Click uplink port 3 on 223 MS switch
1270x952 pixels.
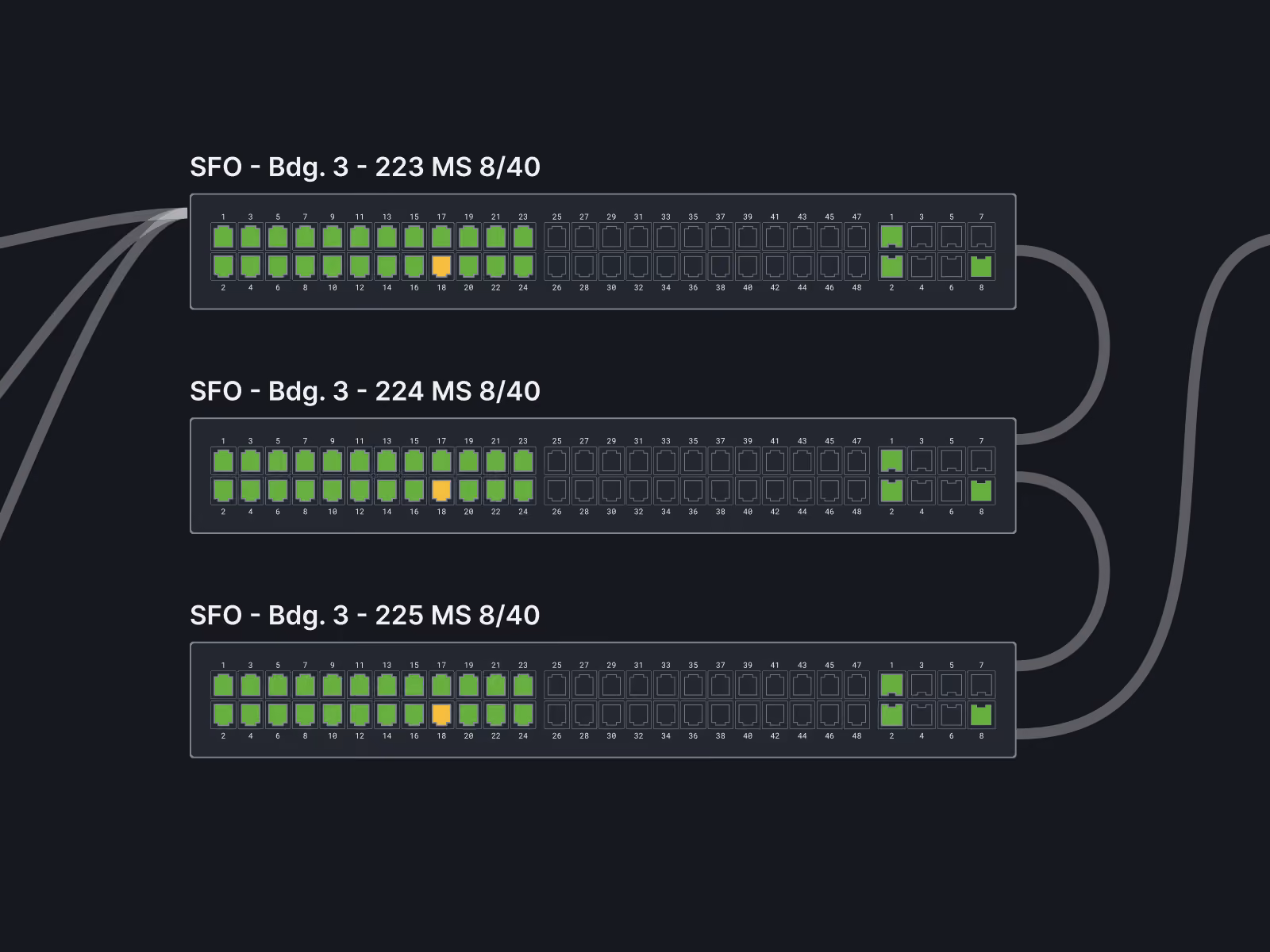(922, 236)
